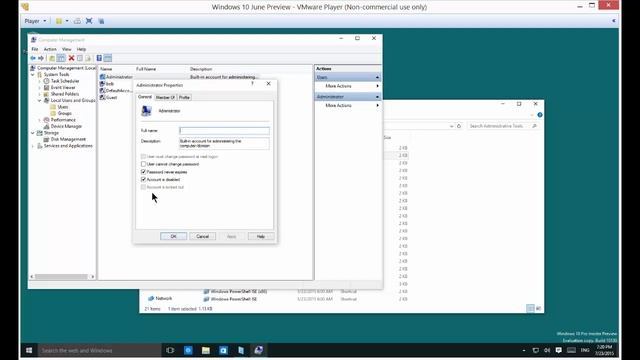This screenshot has width=640, height=360.
Task: Click the Explorer window help icon
Action: click(x=540, y=115)
